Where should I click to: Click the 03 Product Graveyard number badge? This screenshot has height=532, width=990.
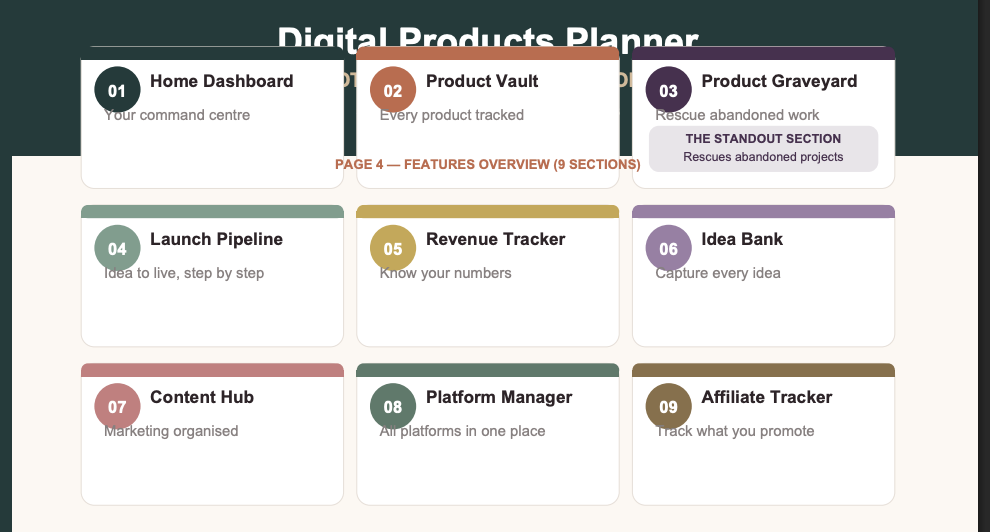point(669,90)
